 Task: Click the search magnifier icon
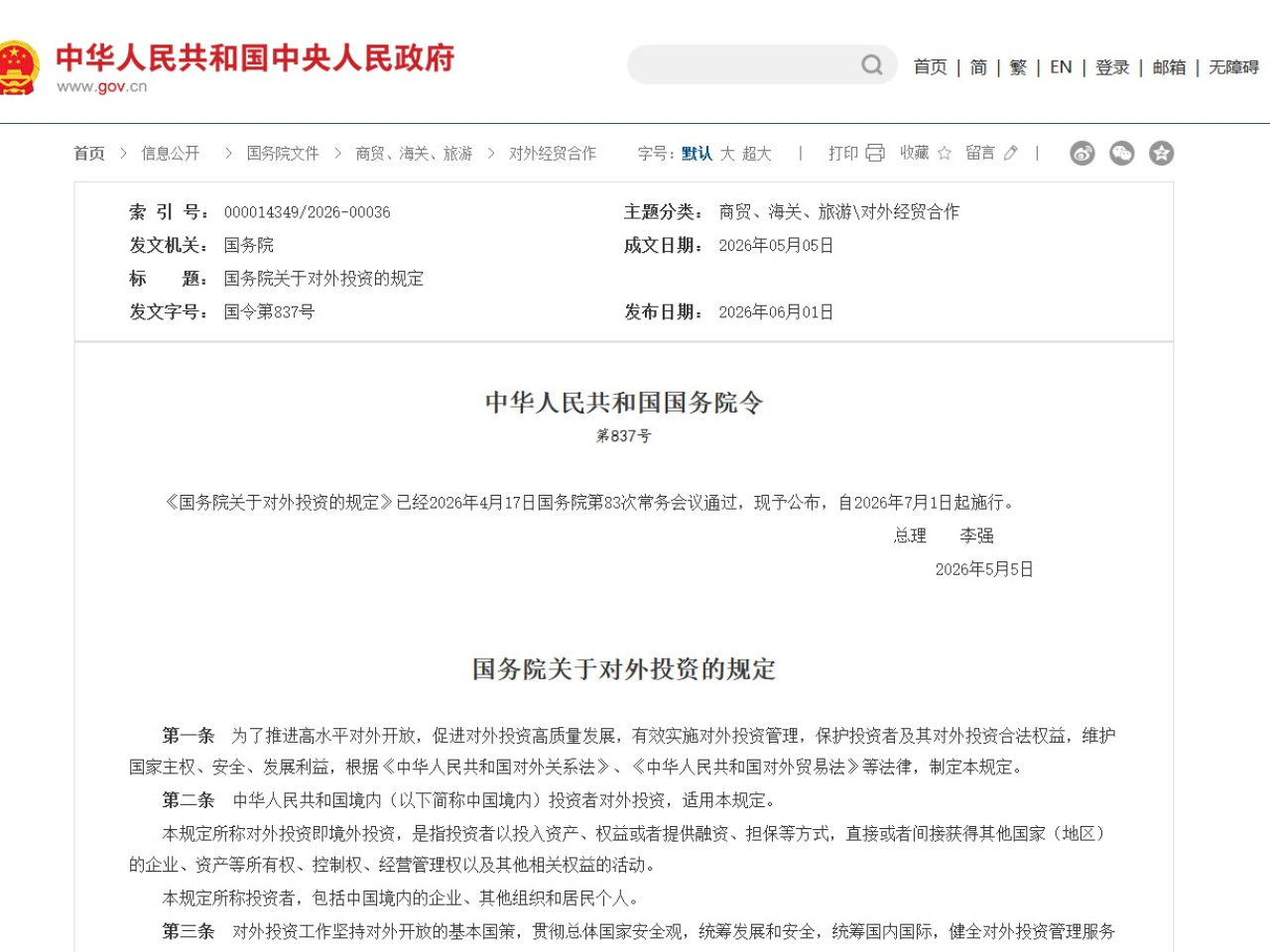coord(872,65)
